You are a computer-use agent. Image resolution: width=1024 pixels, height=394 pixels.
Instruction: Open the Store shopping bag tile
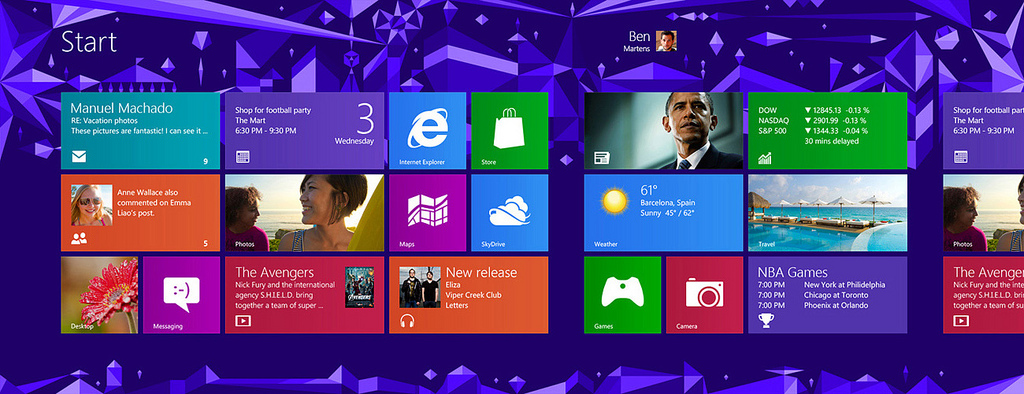[x=509, y=131]
